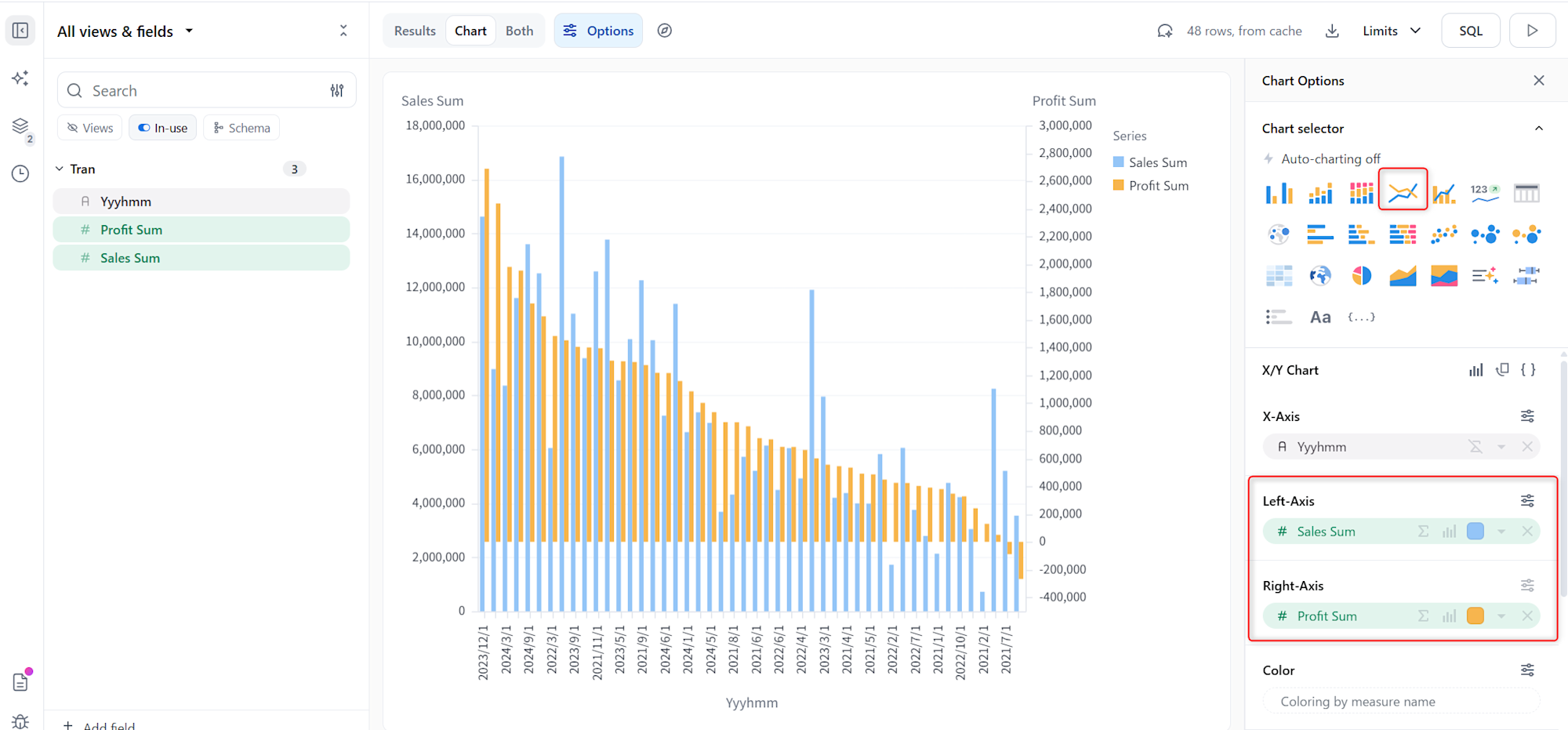Collapse the Chart selector section
Viewport: 1568px width, 730px height.
point(1538,129)
